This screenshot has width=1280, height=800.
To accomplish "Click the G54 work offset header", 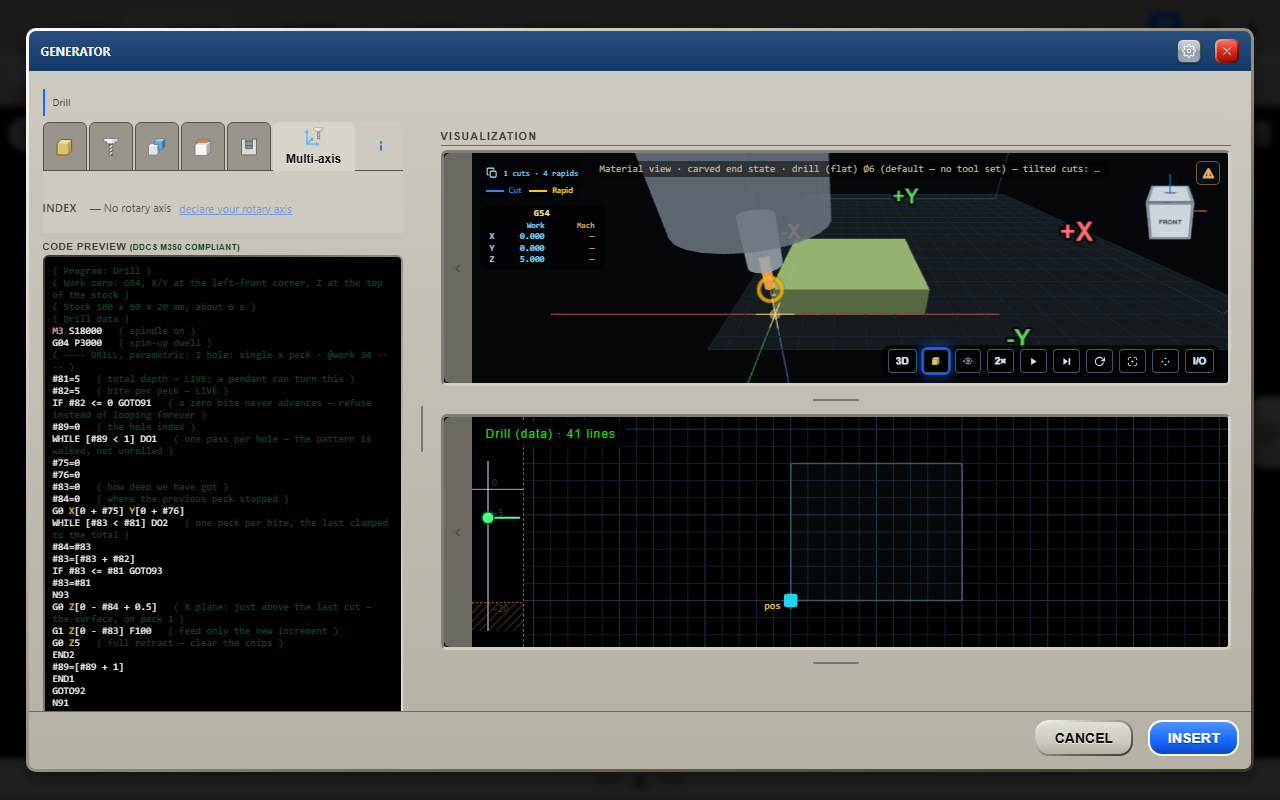I will pyautogui.click(x=541, y=213).
